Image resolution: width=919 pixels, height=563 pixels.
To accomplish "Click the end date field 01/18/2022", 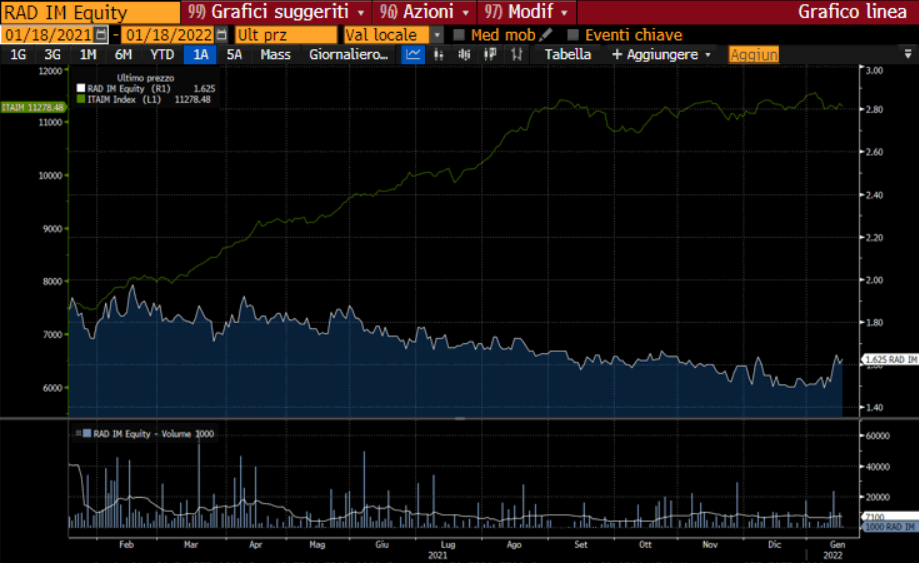I will pyautogui.click(x=169, y=35).
